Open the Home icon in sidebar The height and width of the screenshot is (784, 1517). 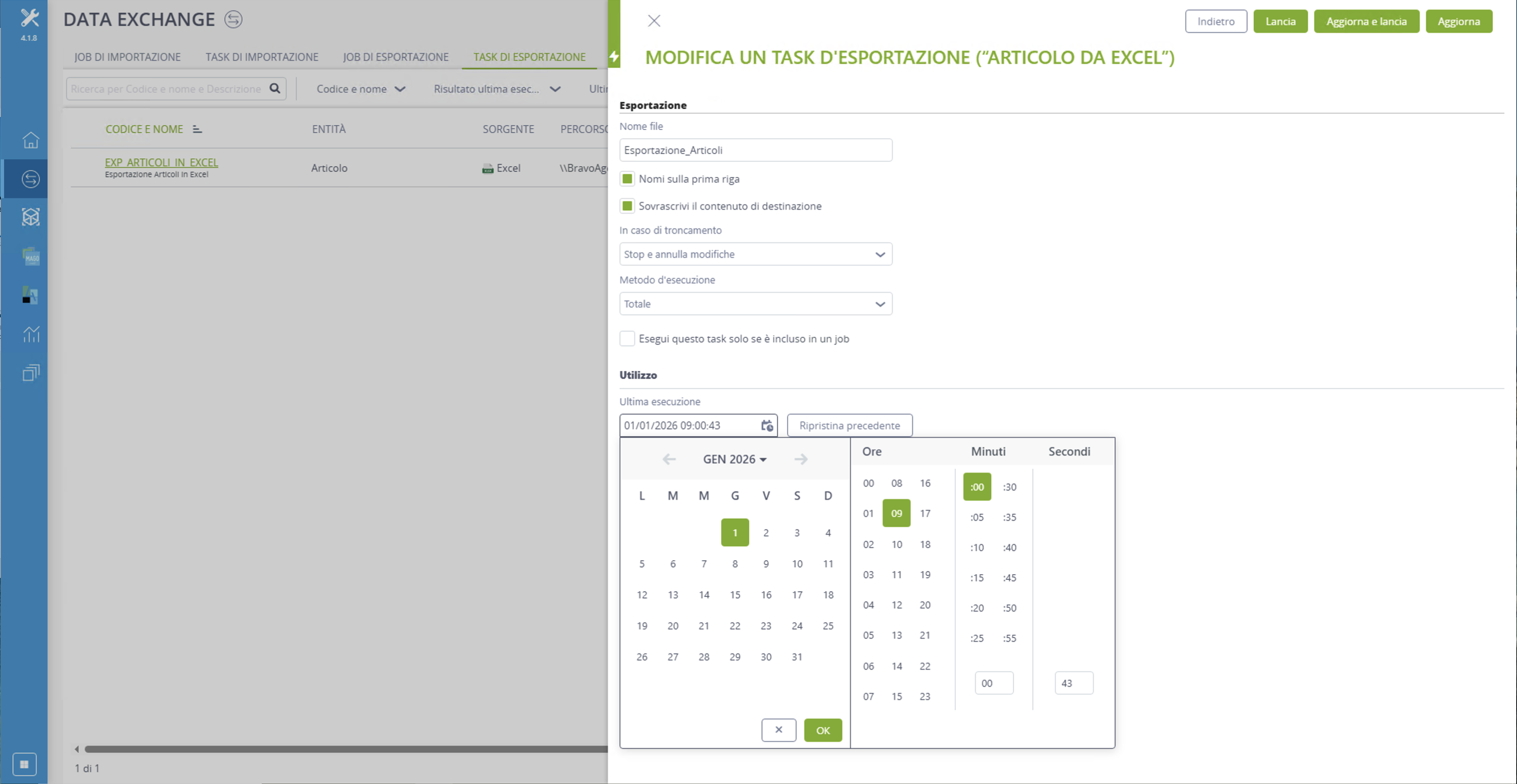pyautogui.click(x=31, y=140)
